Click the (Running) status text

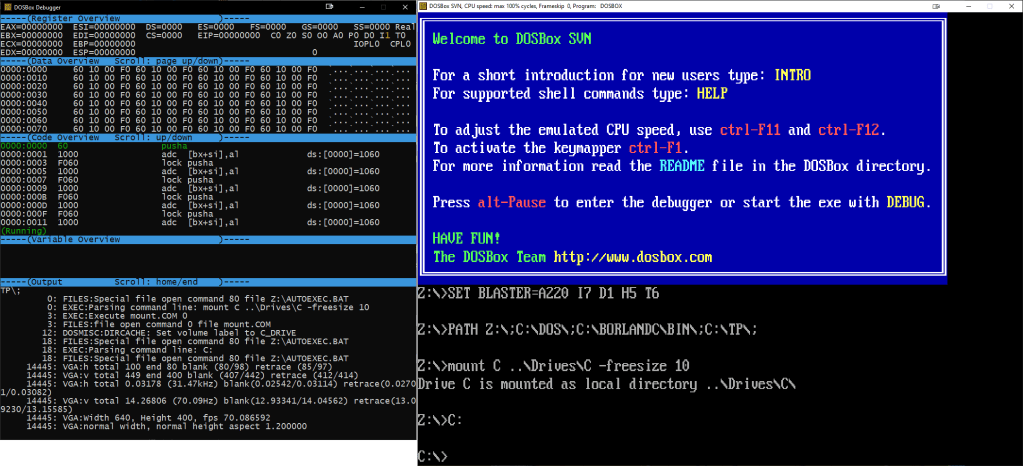(x=23, y=231)
